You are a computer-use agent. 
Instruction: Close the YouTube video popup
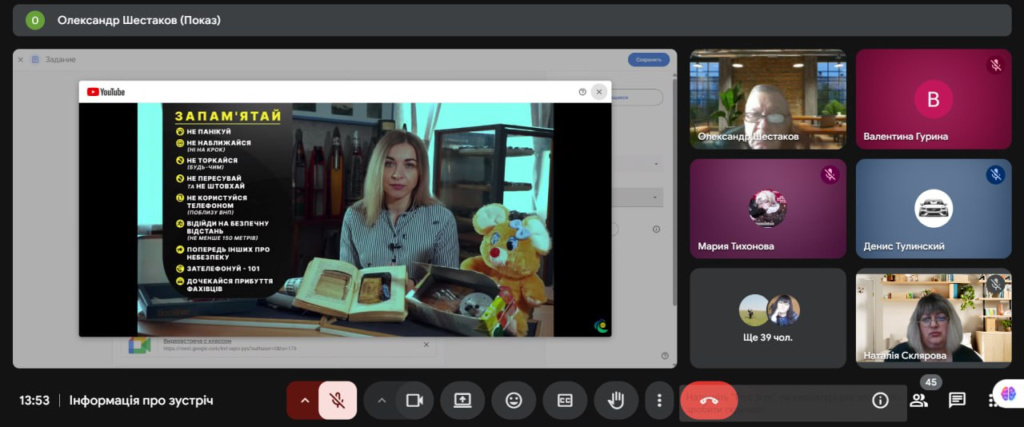pyautogui.click(x=599, y=92)
